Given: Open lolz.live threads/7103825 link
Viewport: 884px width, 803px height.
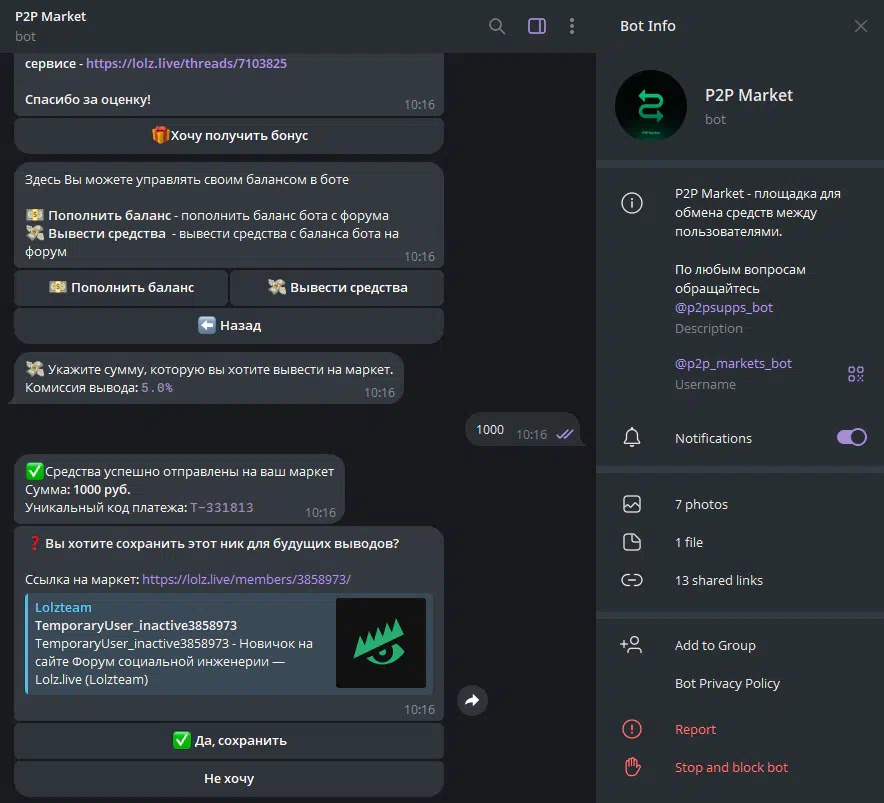Looking at the screenshot, I should pos(186,63).
